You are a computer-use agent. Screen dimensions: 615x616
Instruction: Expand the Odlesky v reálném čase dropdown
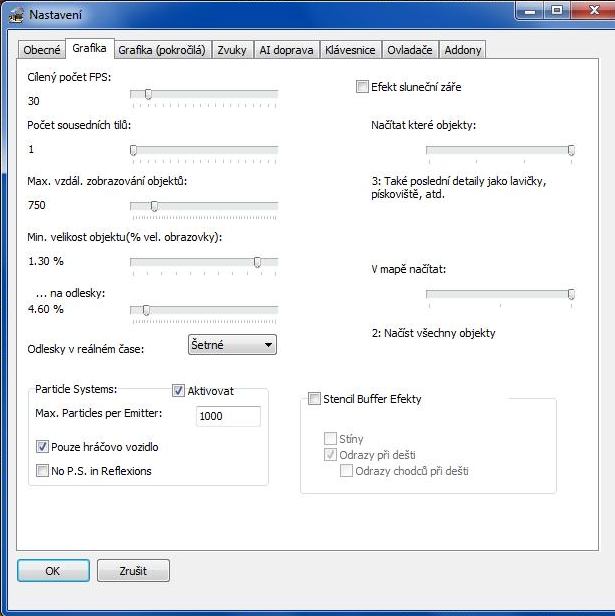(232, 345)
